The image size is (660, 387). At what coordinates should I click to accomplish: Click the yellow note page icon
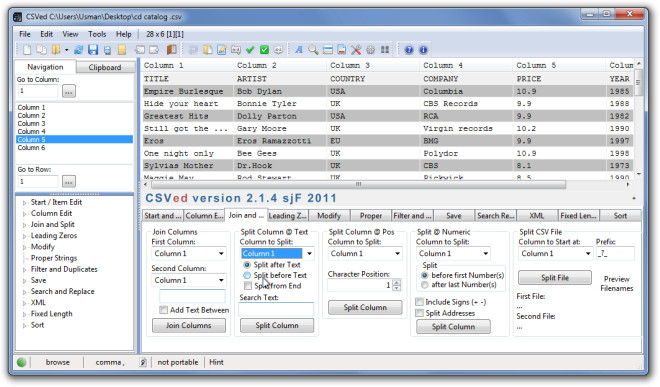tap(122, 50)
